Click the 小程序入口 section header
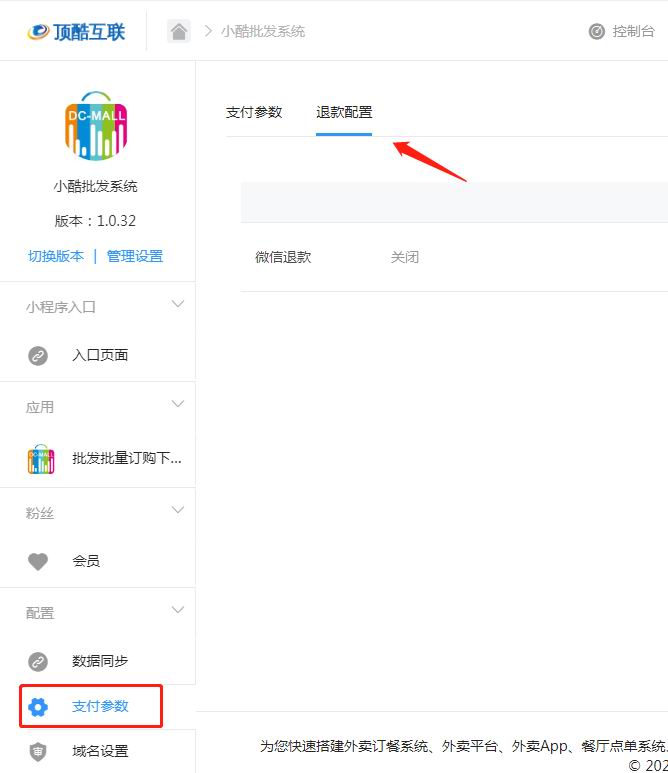668x773 pixels. click(x=61, y=307)
